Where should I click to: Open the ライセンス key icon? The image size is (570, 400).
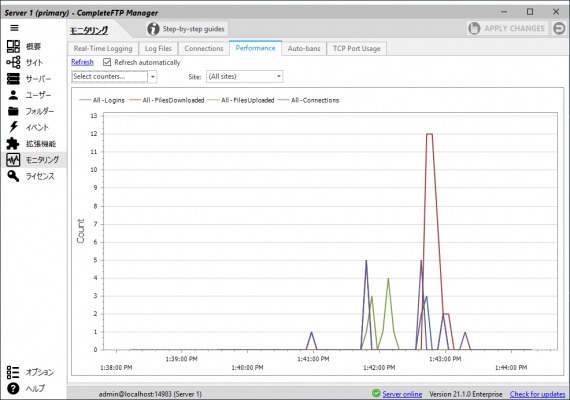(x=13, y=176)
